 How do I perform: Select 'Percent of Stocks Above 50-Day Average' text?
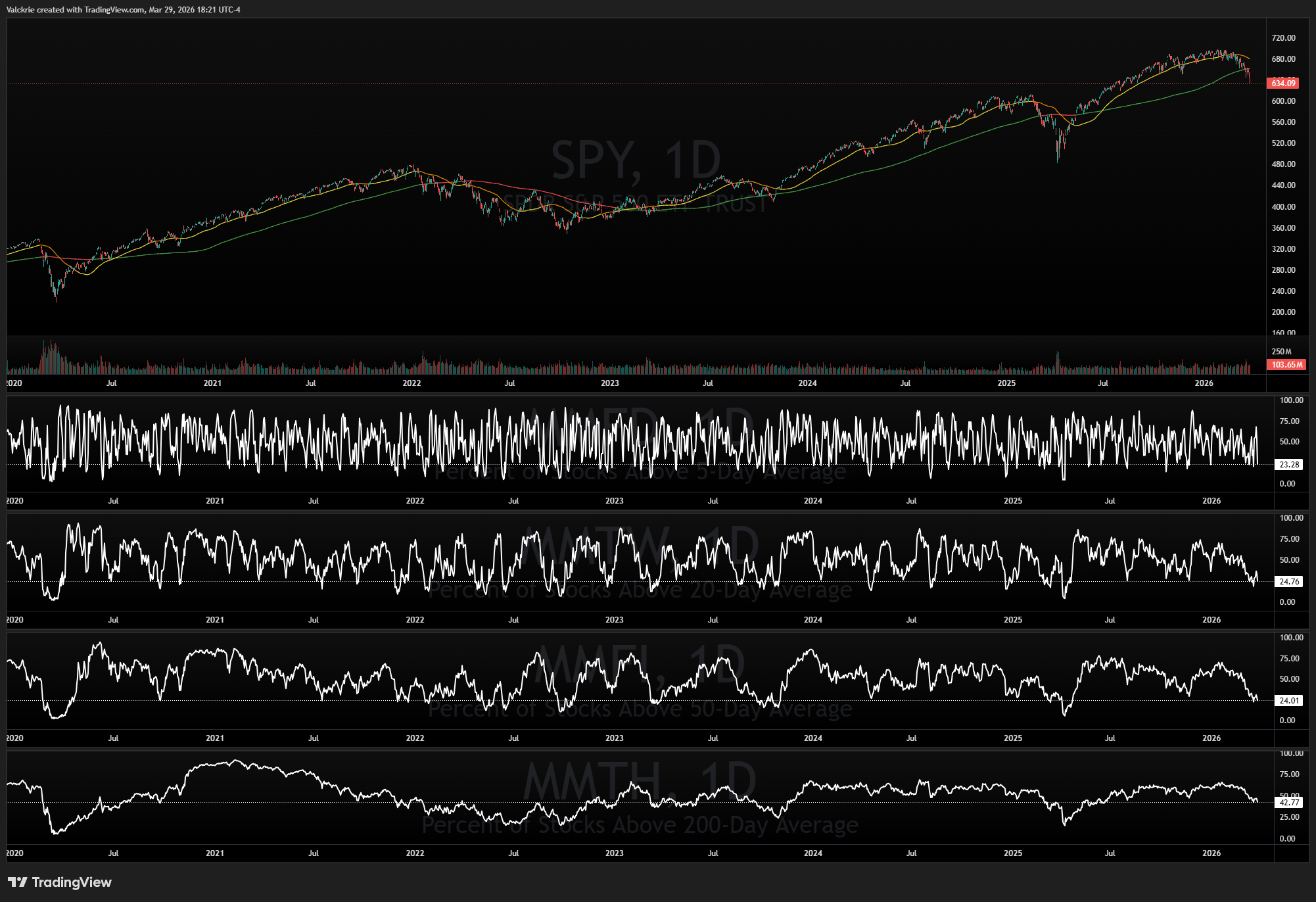click(640, 709)
